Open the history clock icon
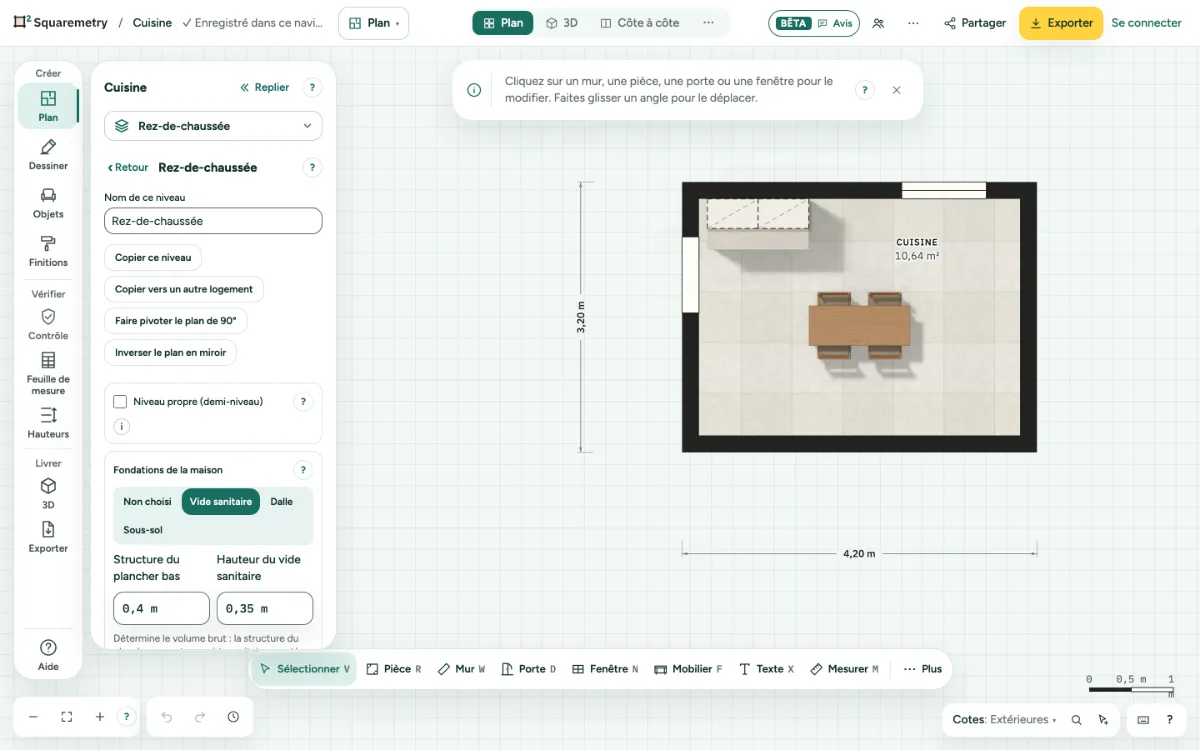 click(233, 717)
